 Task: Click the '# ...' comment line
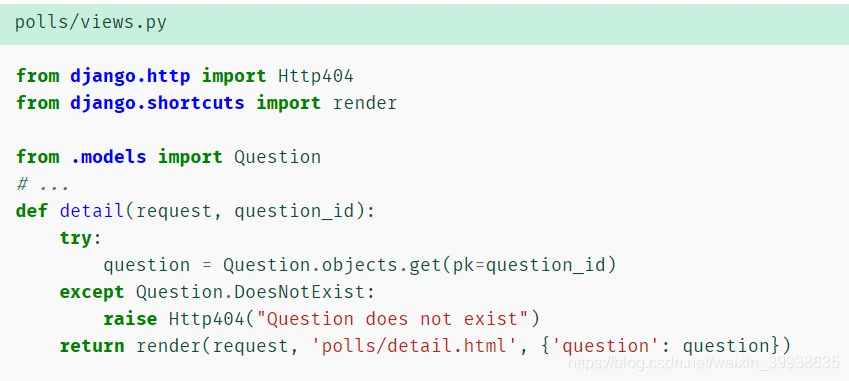pos(43,185)
